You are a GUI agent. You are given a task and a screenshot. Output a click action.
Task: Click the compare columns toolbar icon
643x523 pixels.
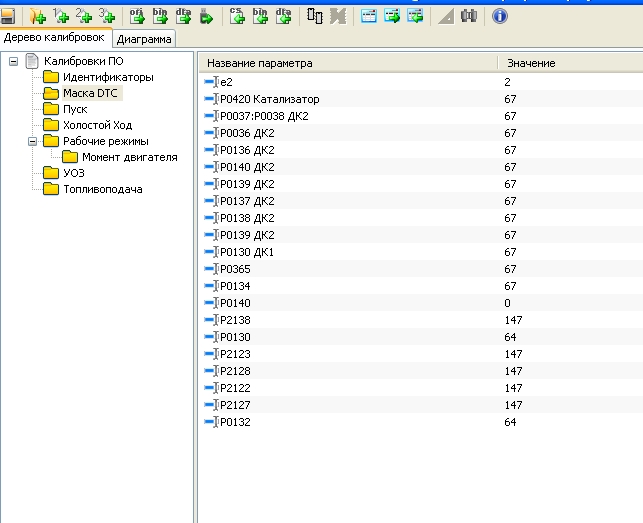tap(315, 15)
